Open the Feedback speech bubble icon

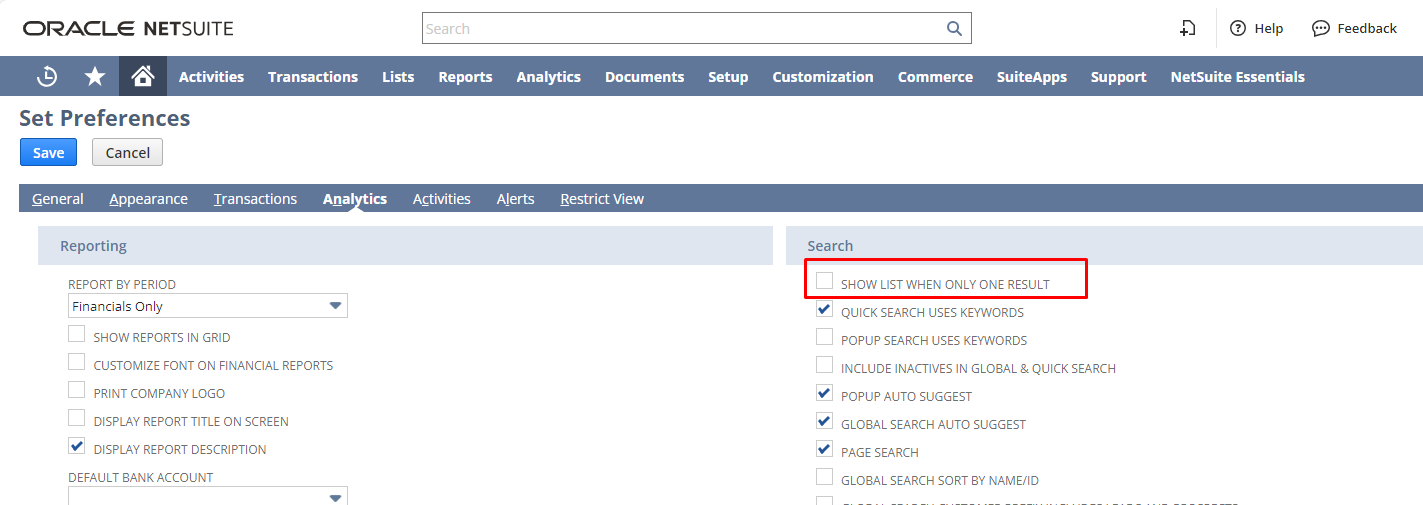point(1321,28)
